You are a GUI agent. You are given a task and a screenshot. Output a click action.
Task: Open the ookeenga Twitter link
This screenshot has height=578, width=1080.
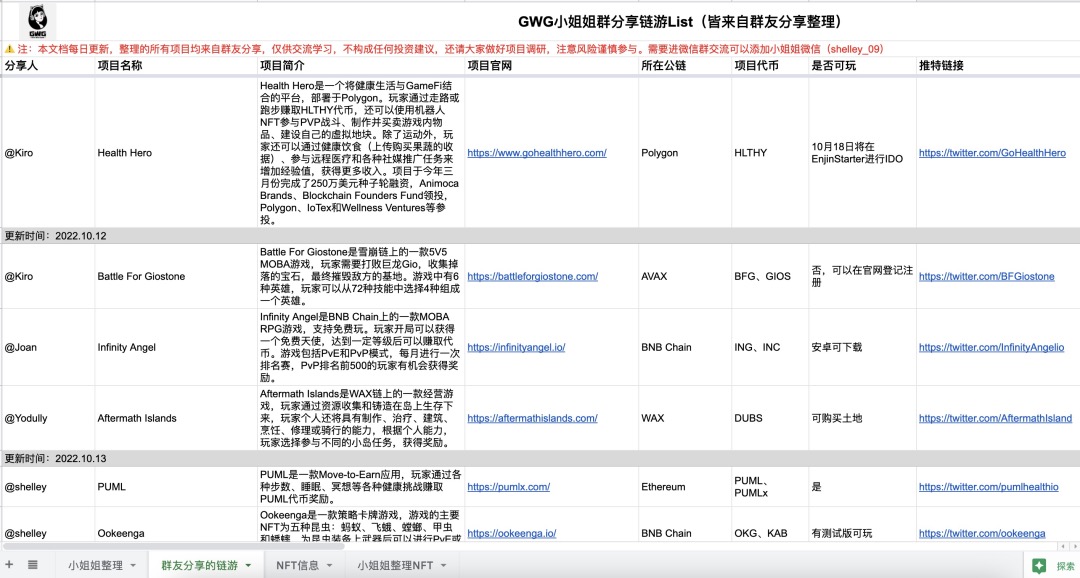tap(982, 533)
